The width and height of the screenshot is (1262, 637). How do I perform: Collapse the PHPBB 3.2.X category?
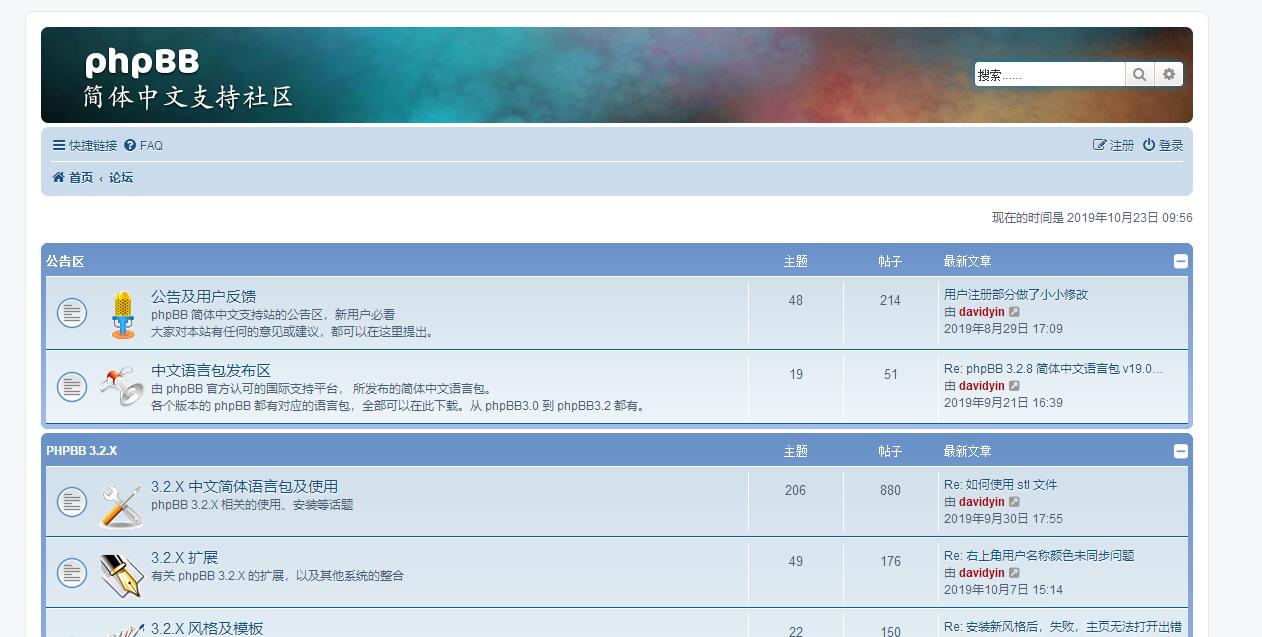[1181, 451]
